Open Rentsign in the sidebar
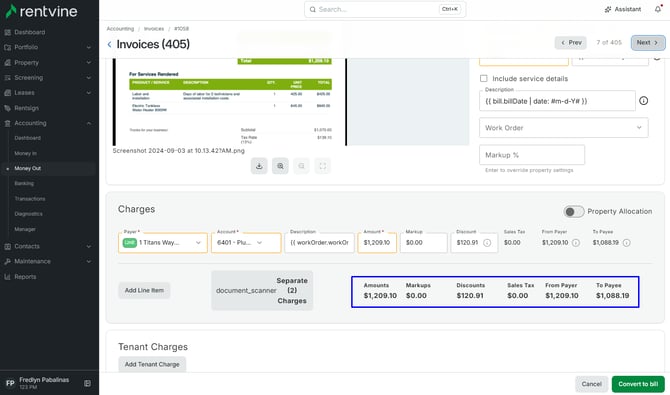Viewport: 670px width, 395px height. point(26,108)
